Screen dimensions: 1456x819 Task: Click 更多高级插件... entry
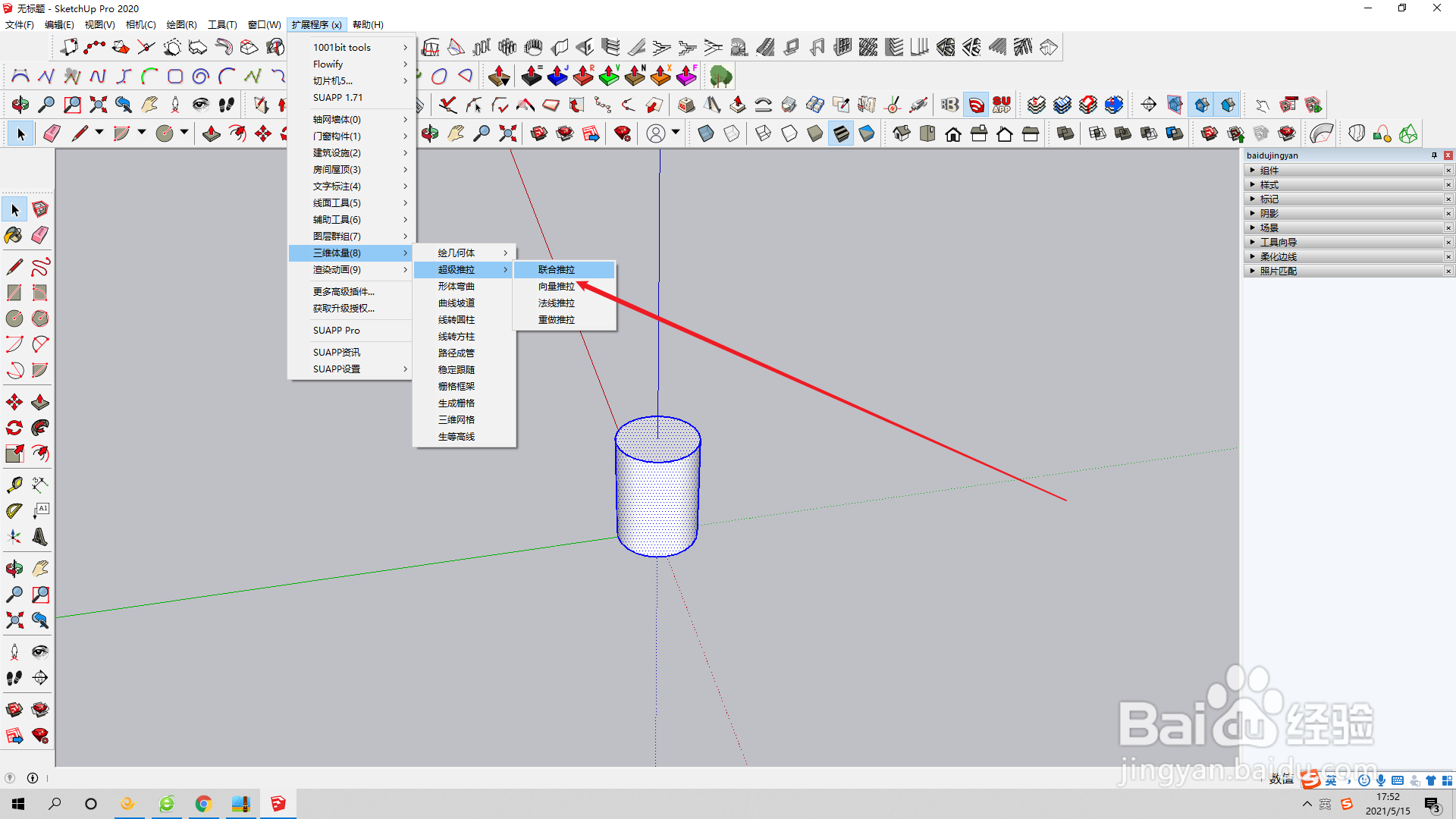pyautogui.click(x=344, y=292)
